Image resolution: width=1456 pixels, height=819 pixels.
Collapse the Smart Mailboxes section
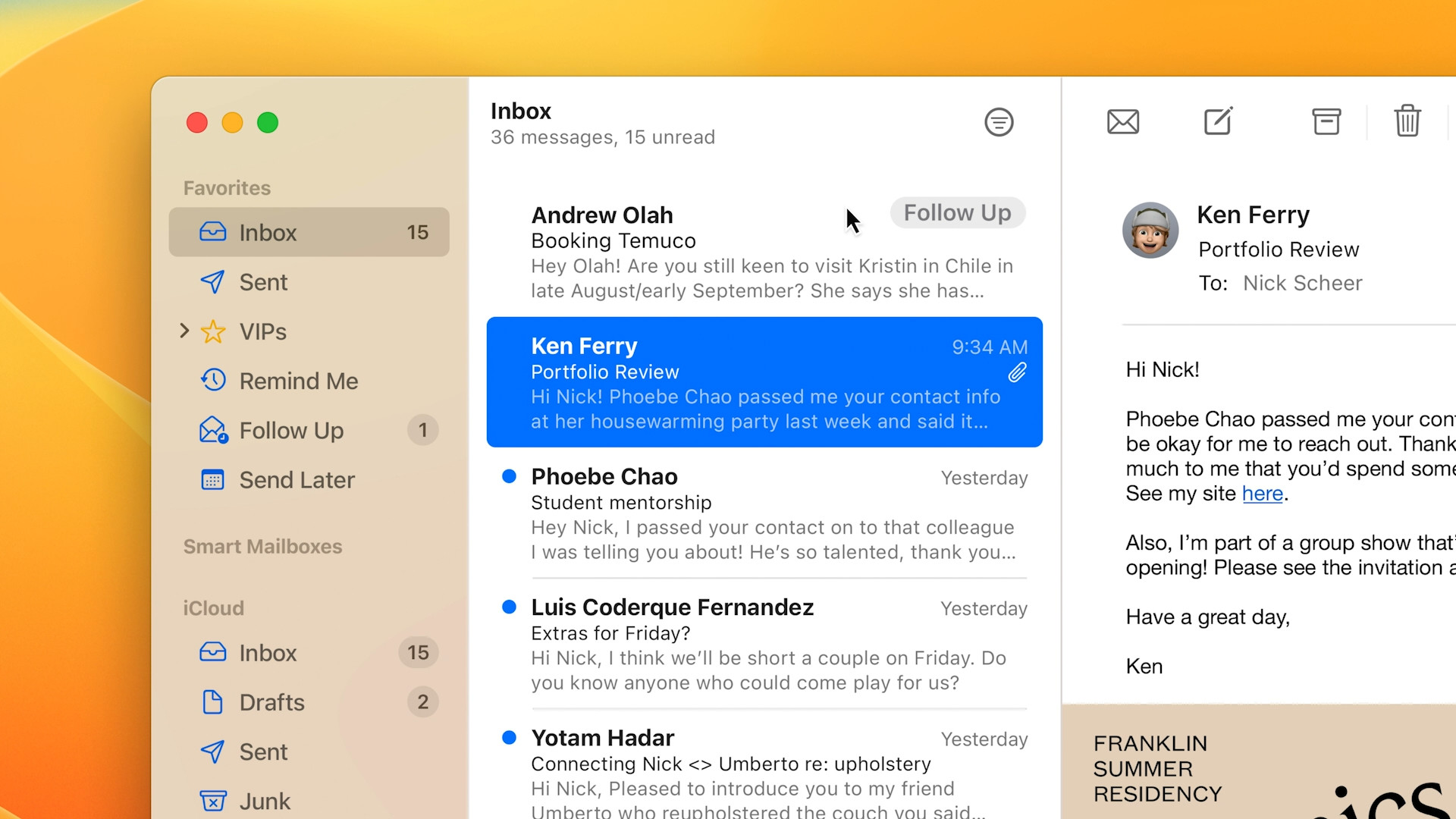click(x=262, y=546)
